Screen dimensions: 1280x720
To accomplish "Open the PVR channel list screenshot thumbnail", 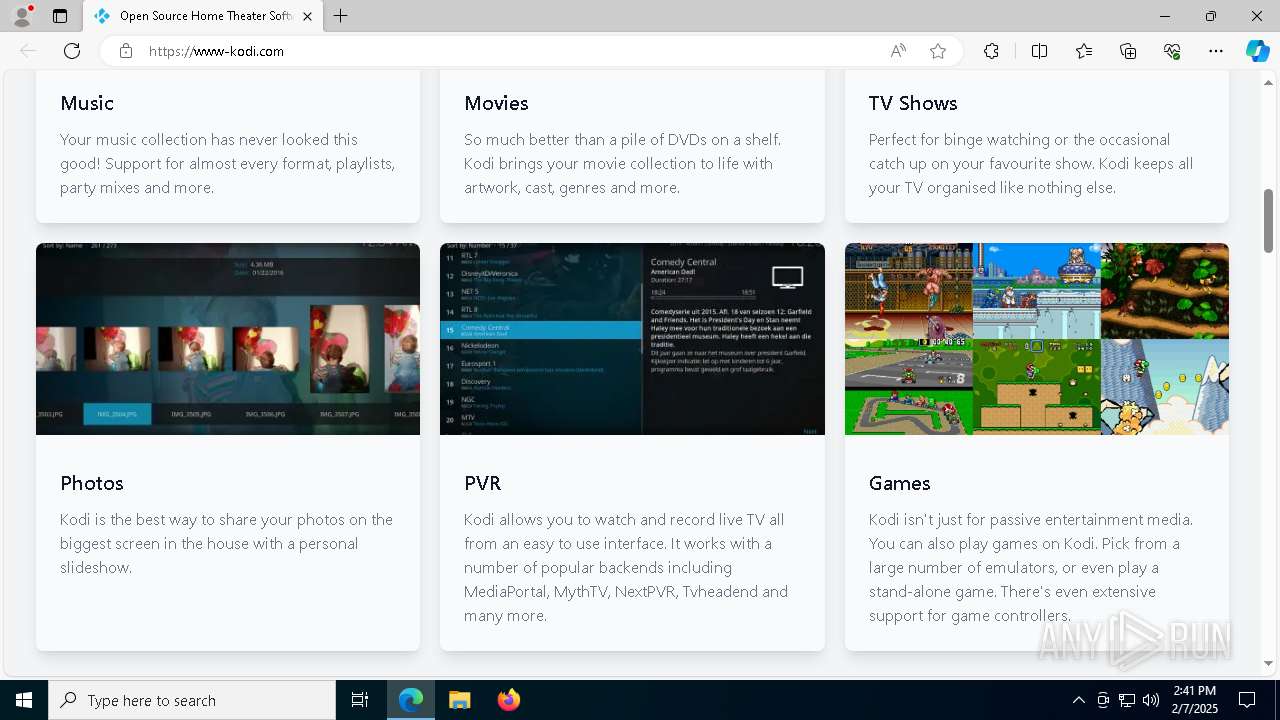I will pyautogui.click(x=632, y=339).
